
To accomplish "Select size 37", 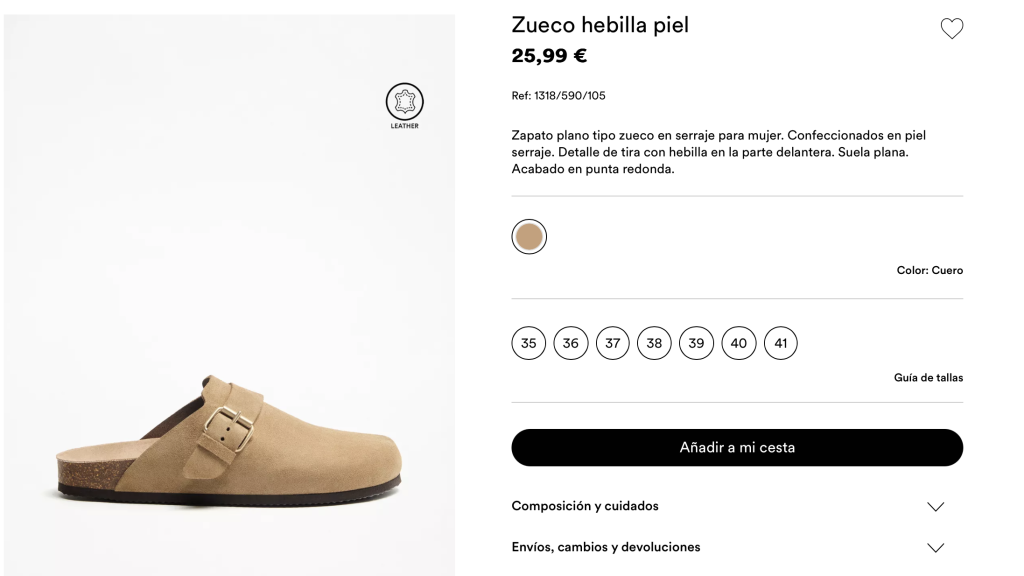I will [x=612, y=343].
